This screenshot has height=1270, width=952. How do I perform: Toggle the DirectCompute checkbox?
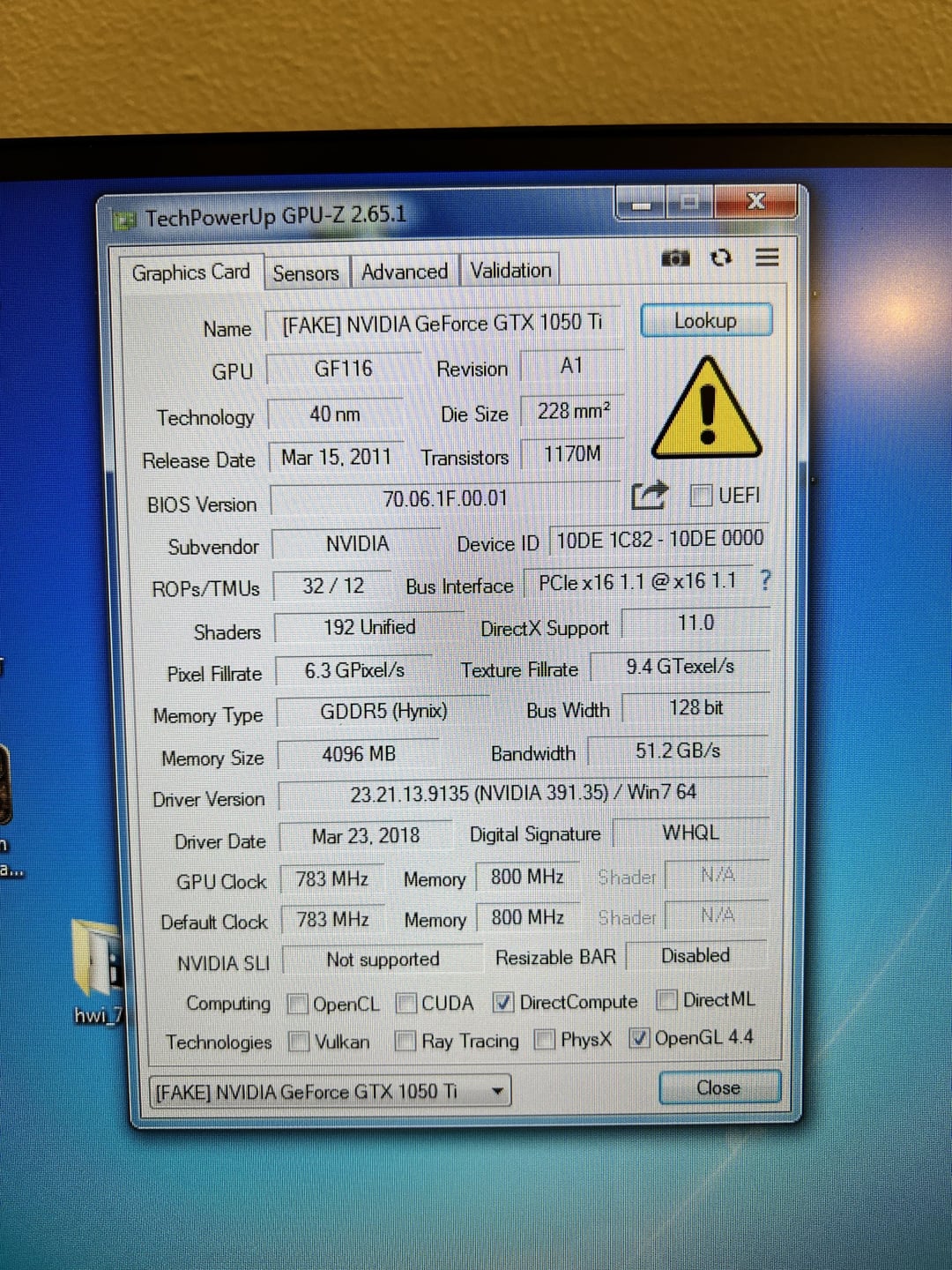[503, 1002]
